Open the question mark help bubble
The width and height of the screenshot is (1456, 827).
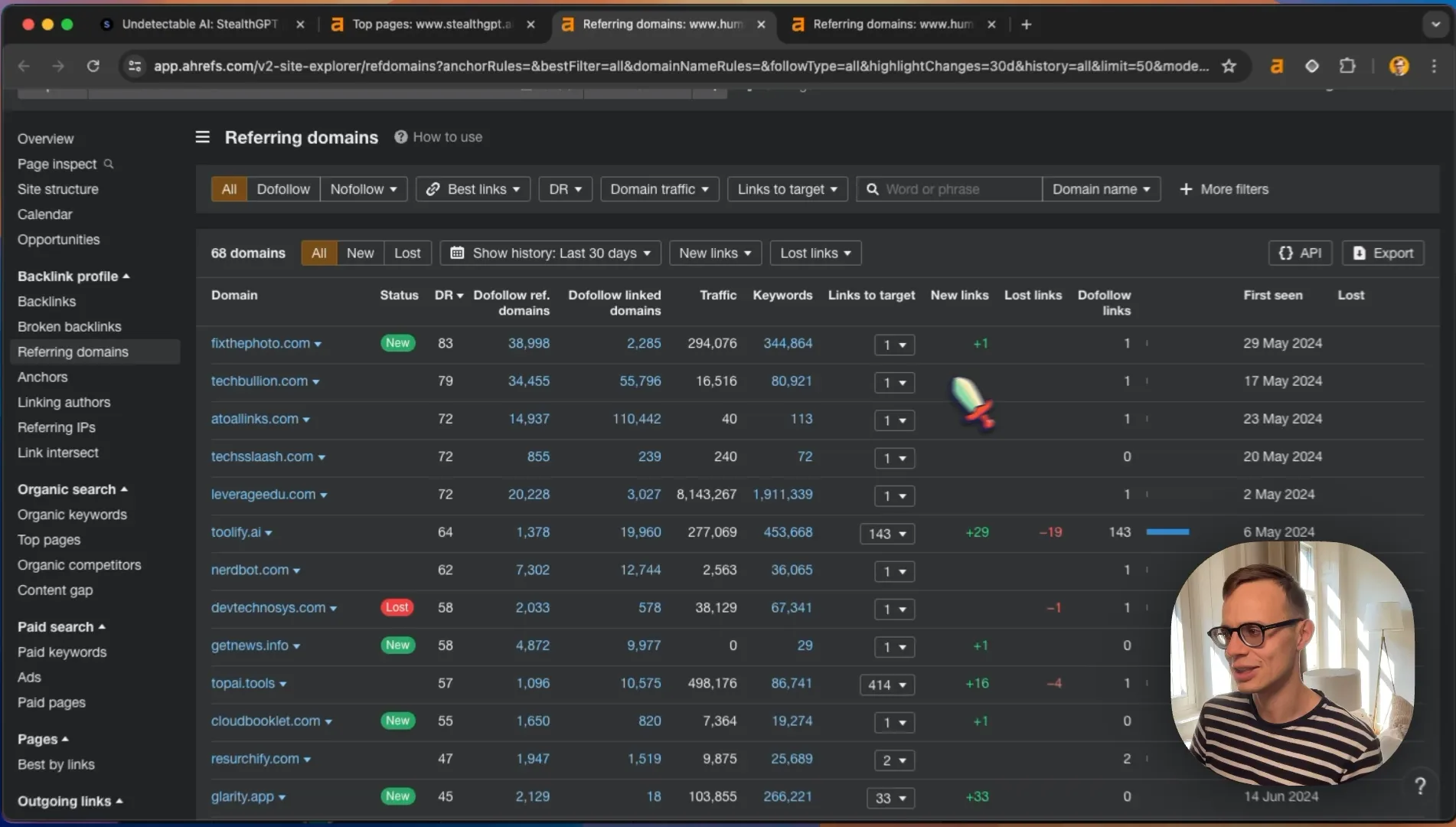click(x=1420, y=786)
